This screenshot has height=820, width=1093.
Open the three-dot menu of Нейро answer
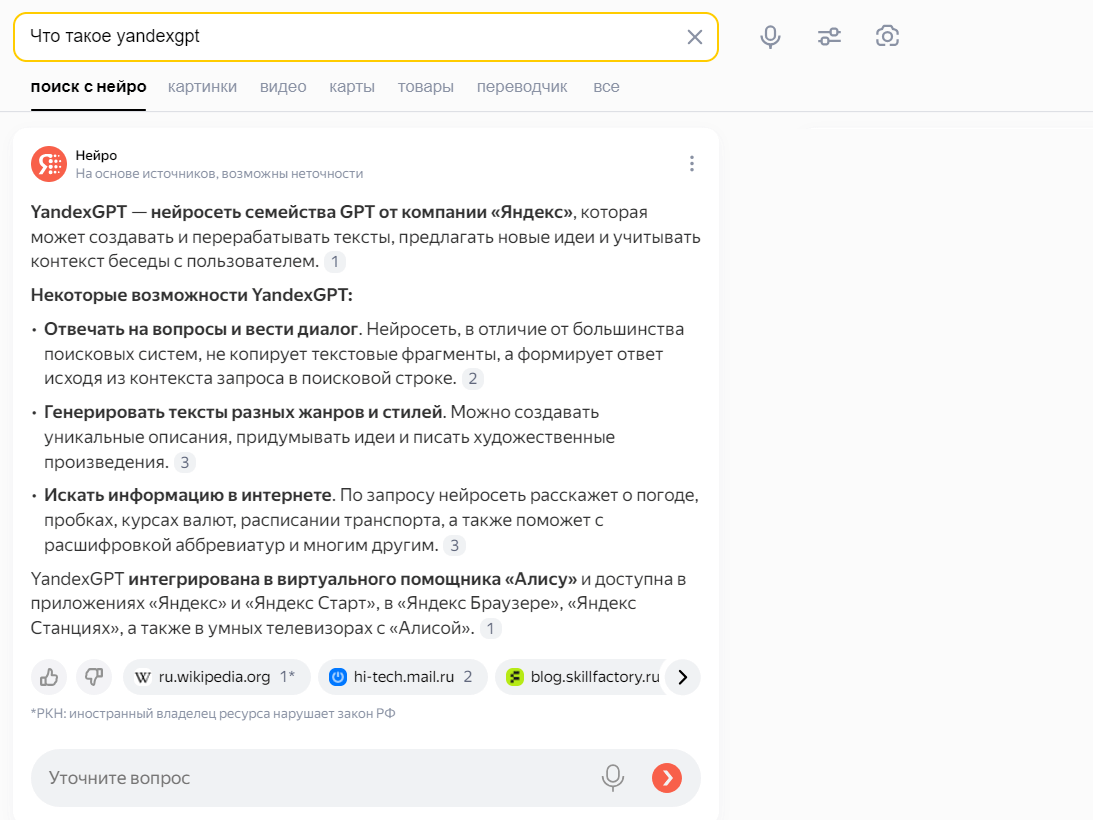pyautogui.click(x=691, y=164)
